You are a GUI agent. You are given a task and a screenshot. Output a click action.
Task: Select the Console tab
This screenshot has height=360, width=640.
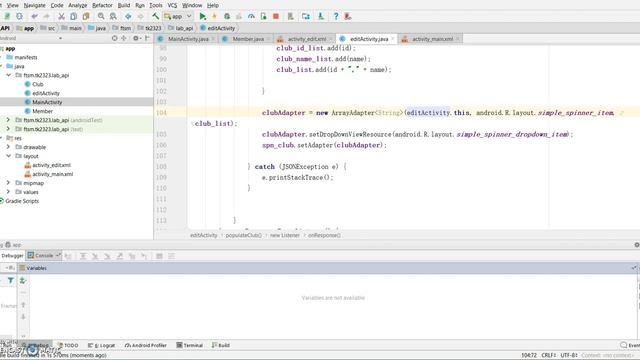point(44,256)
